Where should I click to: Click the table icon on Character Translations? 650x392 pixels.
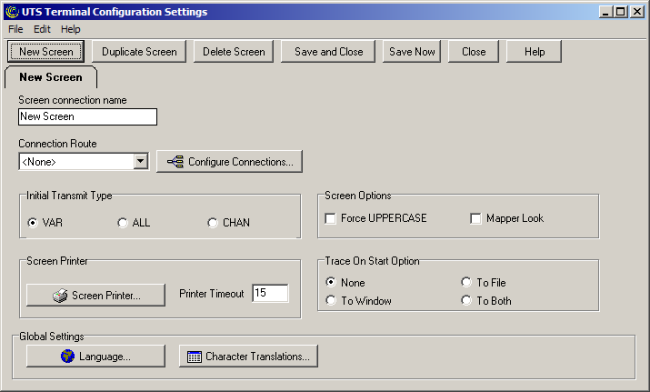click(x=194, y=356)
